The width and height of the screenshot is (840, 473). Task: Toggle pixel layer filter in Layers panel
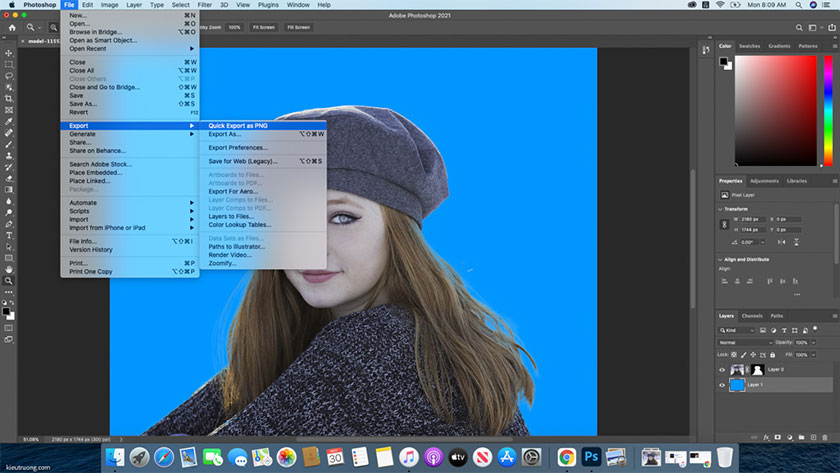[x=763, y=330]
